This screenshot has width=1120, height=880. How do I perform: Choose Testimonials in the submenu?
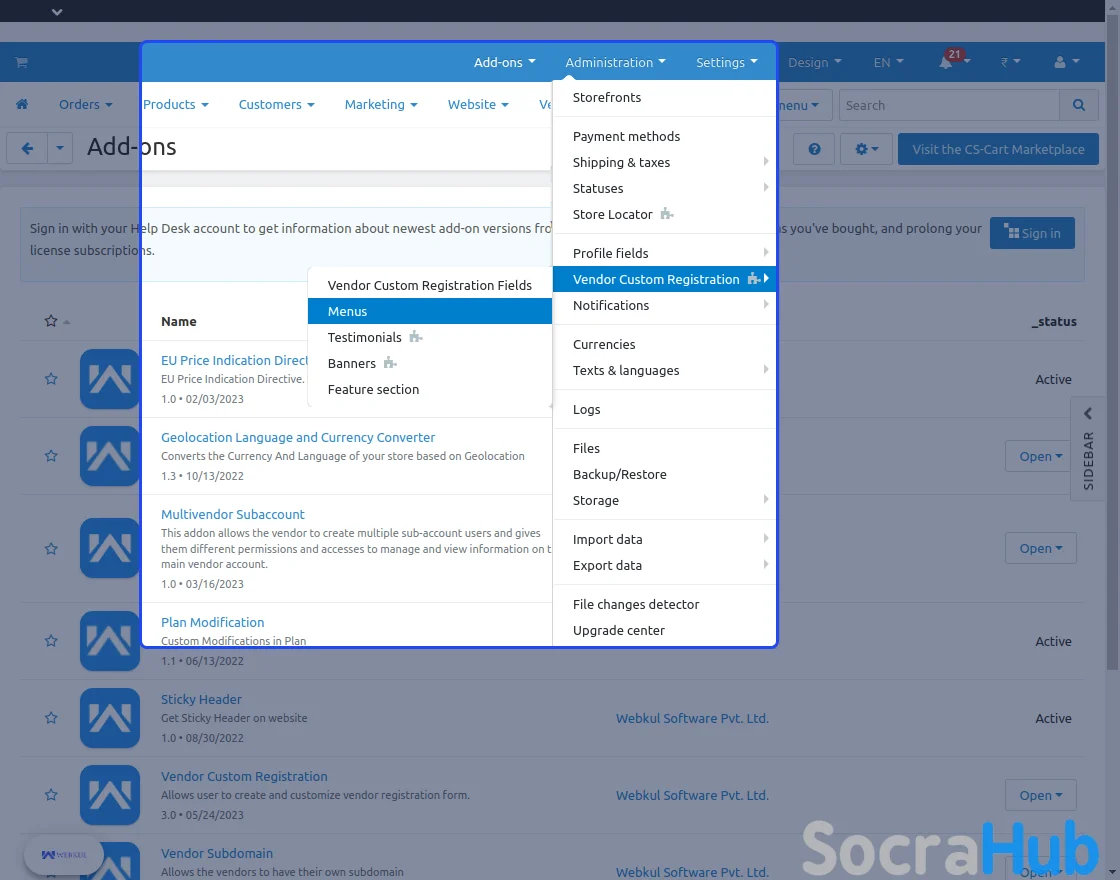(430, 337)
